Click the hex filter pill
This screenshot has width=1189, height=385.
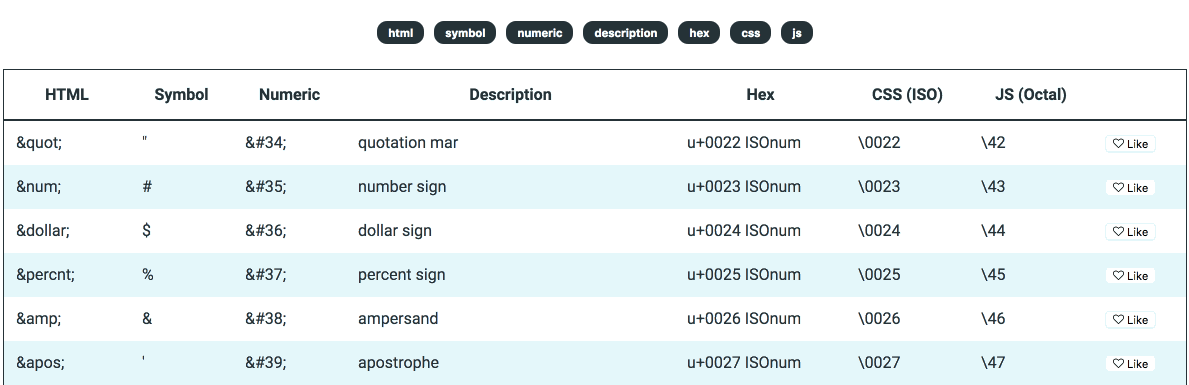[x=699, y=33]
